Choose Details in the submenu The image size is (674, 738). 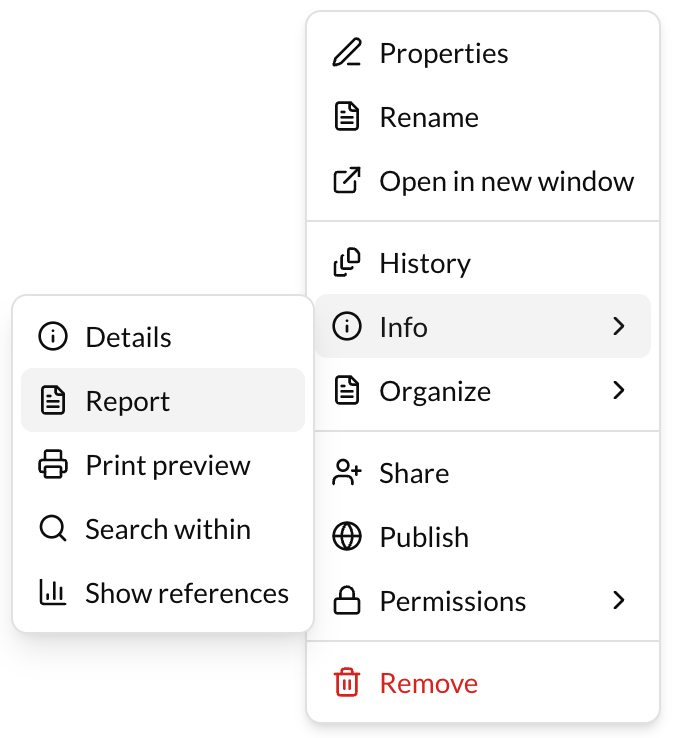[128, 338]
